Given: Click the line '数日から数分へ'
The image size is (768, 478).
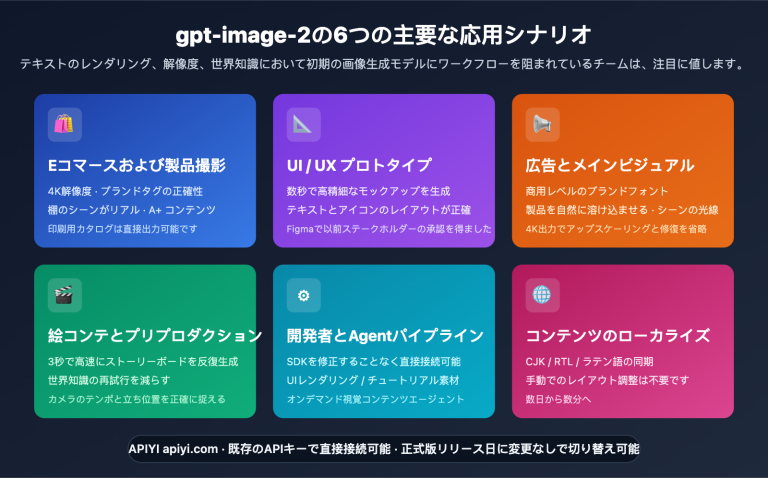Looking at the screenshot, I should click(x=558, y=399).
